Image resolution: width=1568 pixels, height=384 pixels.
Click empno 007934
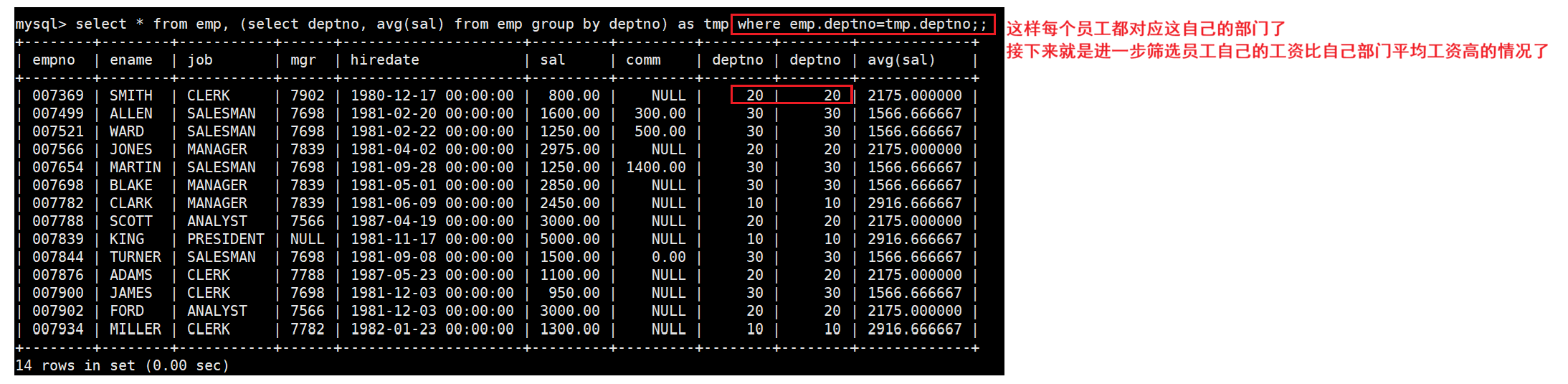[x=58, y=329]
